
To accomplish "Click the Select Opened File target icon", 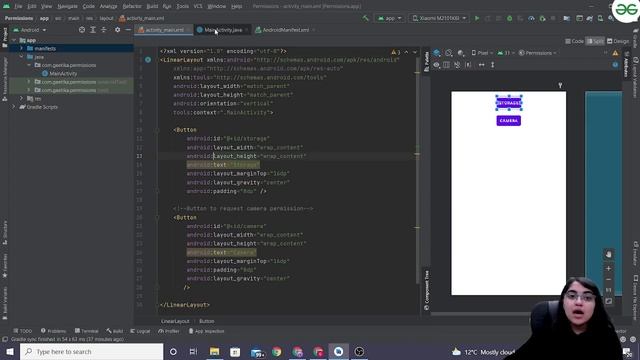I will tap(82, 30).
